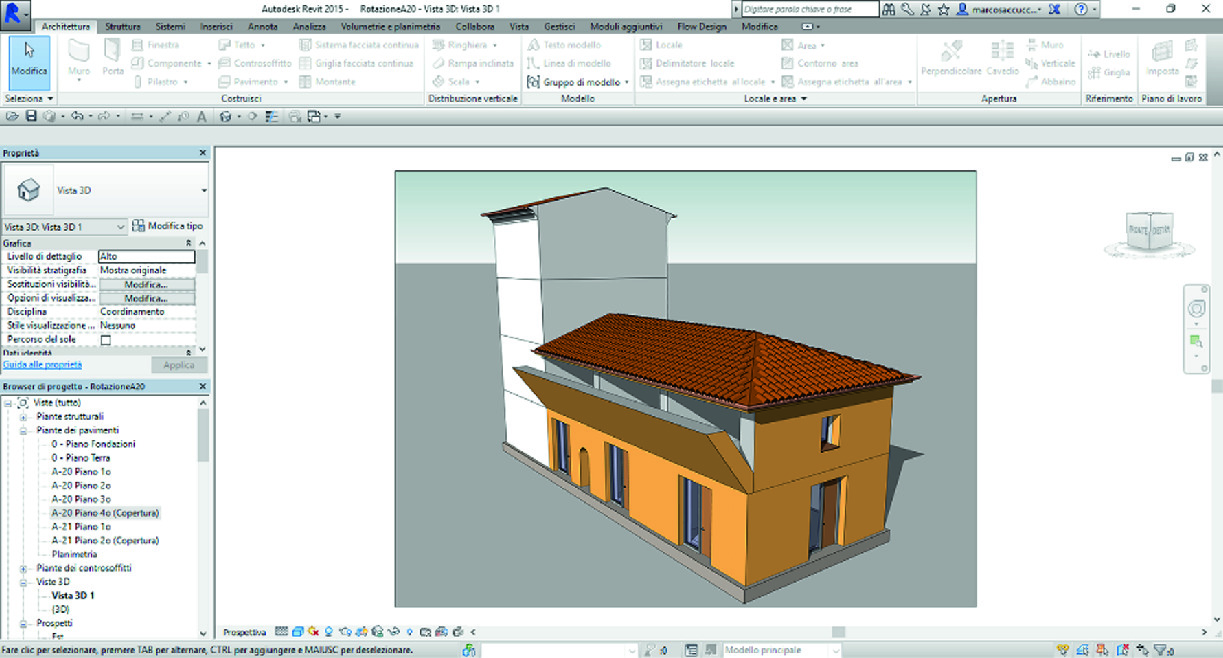Select A-20 Piano 4o (Copertura) view
The height and width of the screenshot is (658, 1223).
point(106,512)
